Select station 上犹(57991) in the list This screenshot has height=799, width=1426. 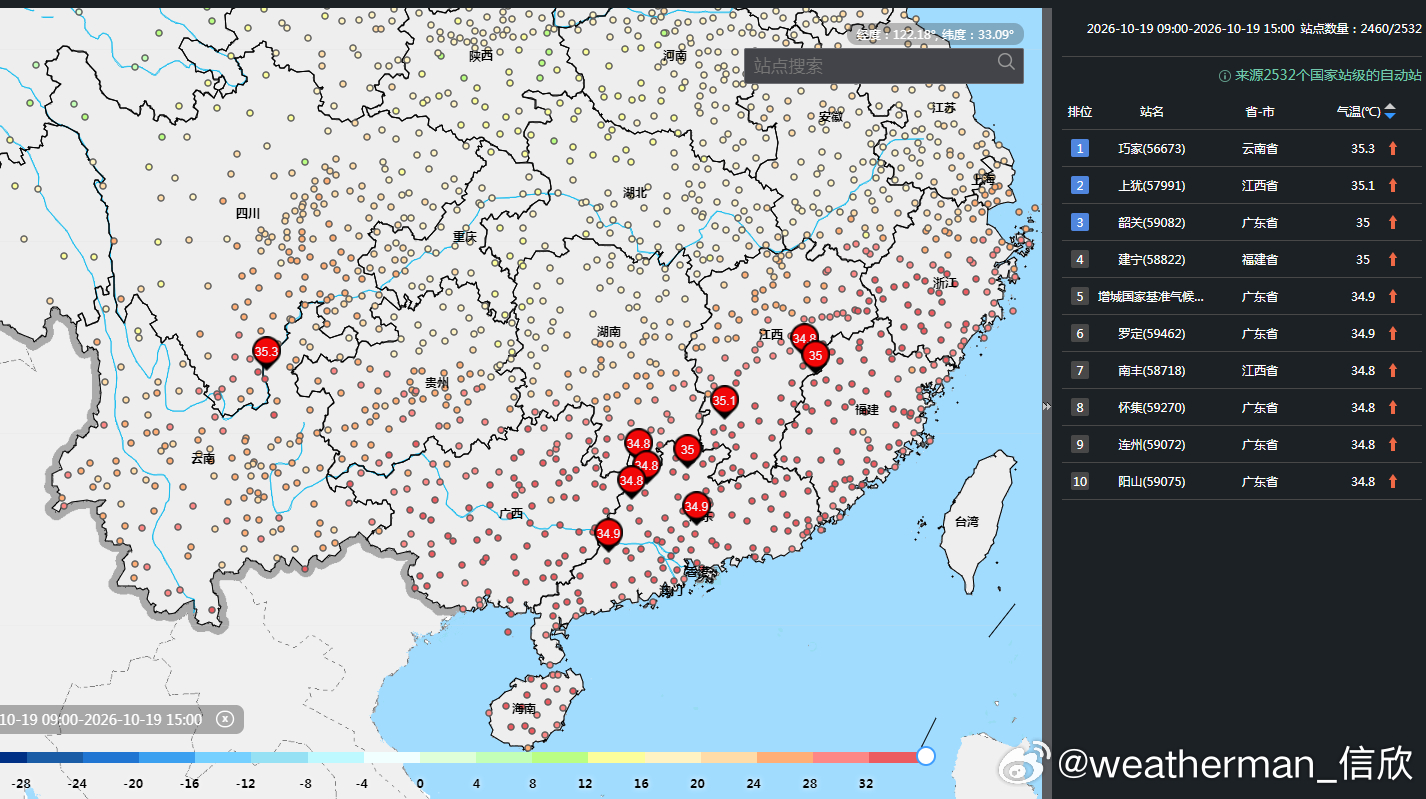click(x=1152, y=185)
